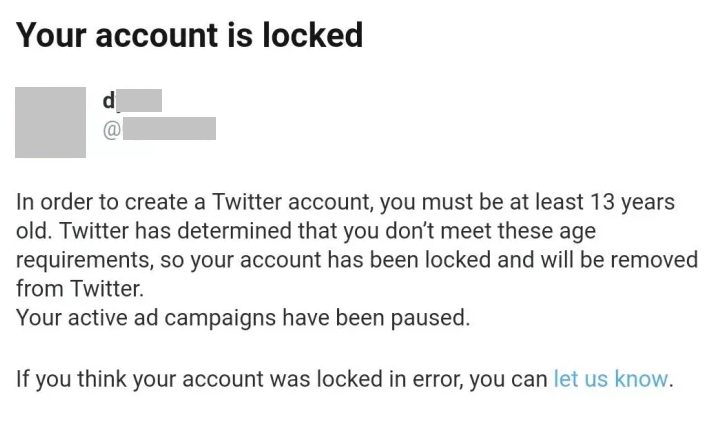Click the "Your account is locked" heading

(x=189, y=36)
